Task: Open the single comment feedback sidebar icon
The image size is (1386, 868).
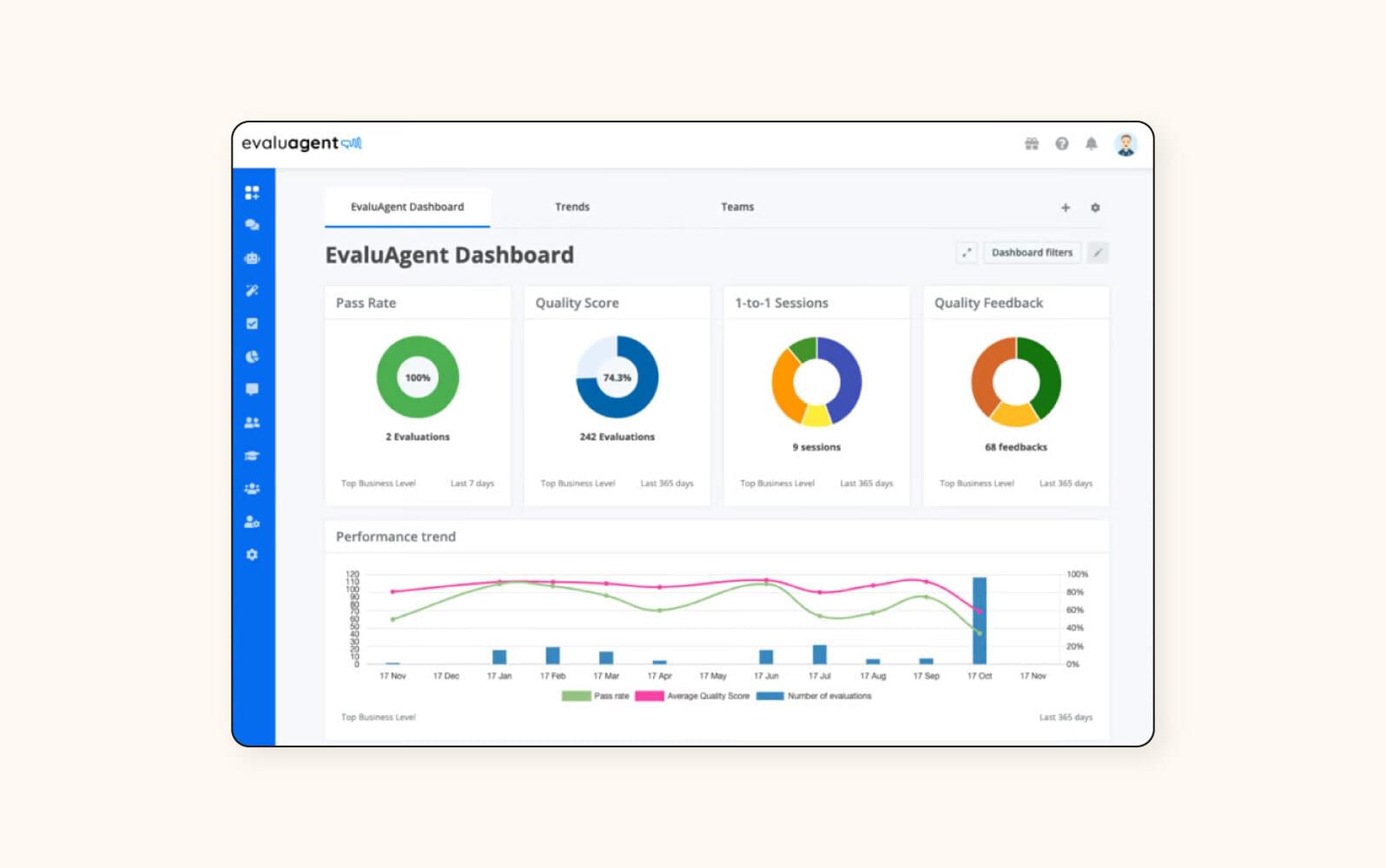Action: click(x=252, y=390)
